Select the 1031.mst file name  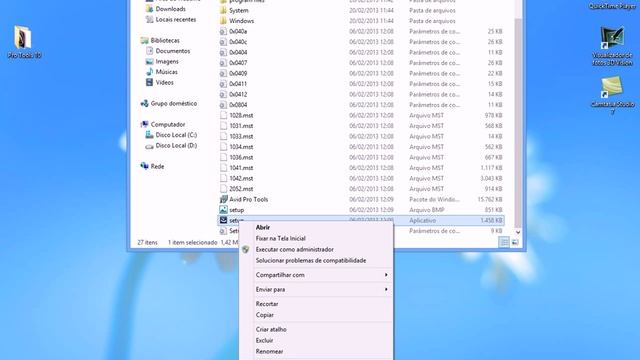pos(241,126)
